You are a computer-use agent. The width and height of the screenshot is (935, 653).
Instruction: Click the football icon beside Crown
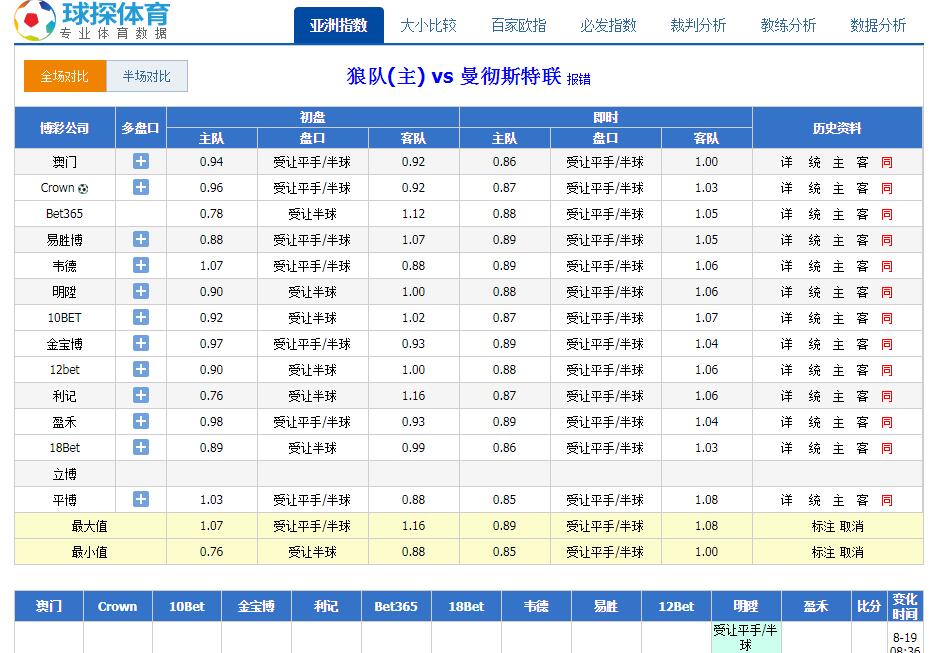point(83,189)
